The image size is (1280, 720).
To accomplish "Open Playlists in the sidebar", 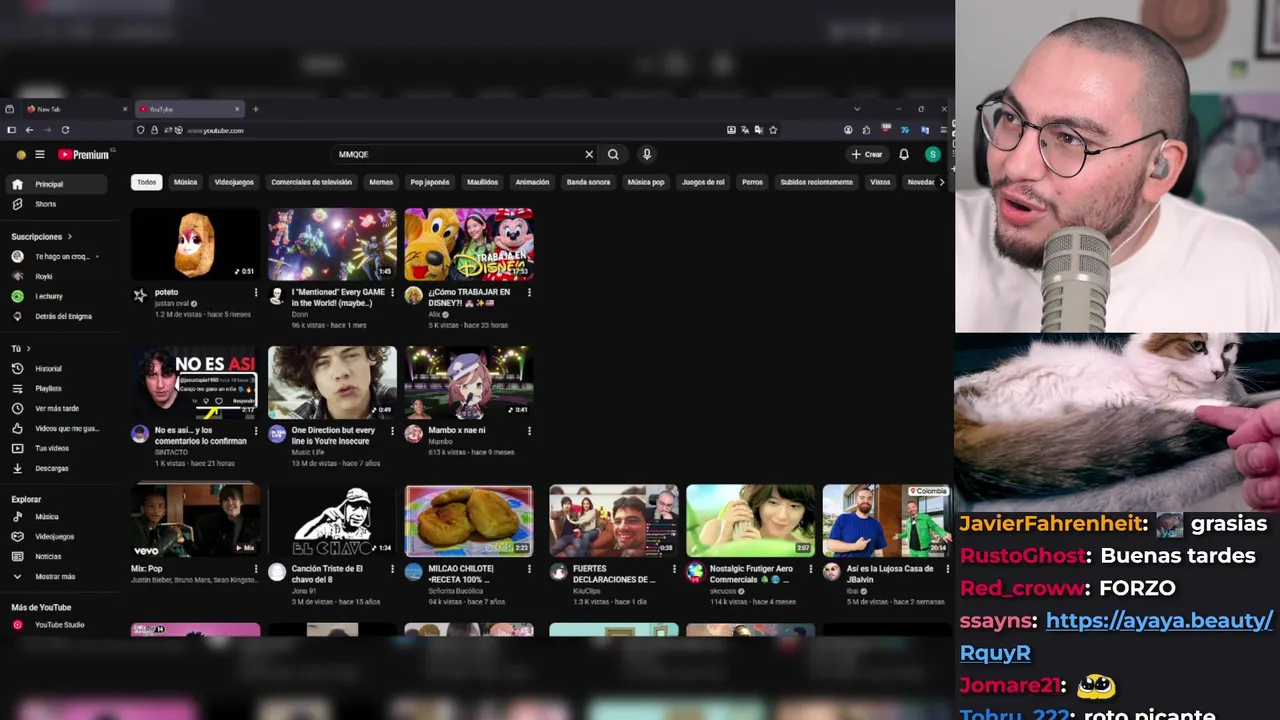I will (56, 388).
